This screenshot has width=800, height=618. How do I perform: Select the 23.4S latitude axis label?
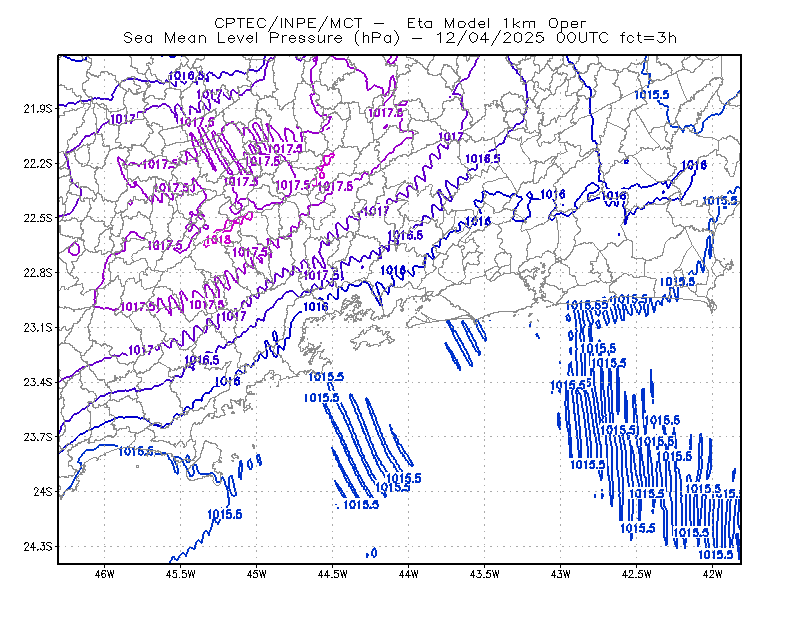[x=38, y=382]
